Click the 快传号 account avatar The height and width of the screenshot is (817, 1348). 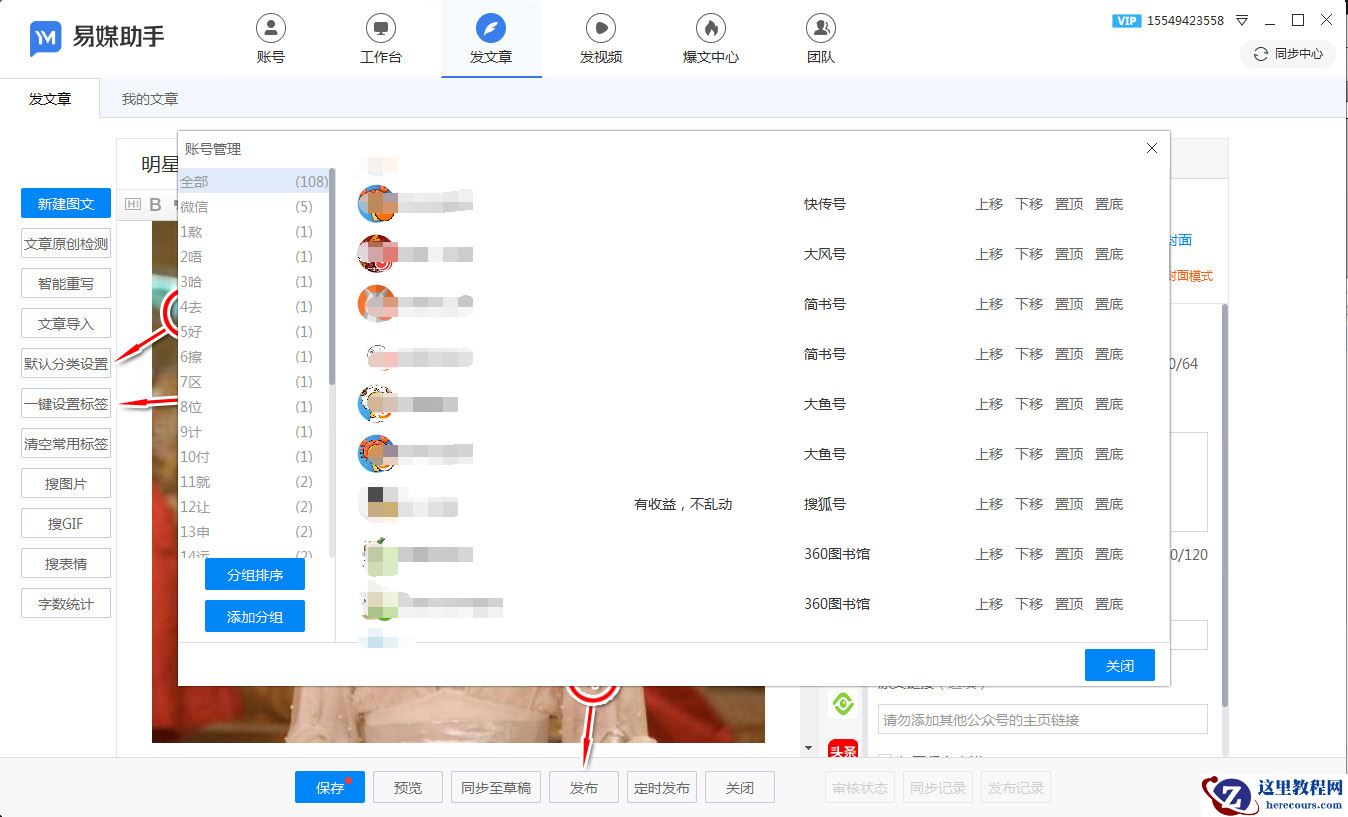377,204
